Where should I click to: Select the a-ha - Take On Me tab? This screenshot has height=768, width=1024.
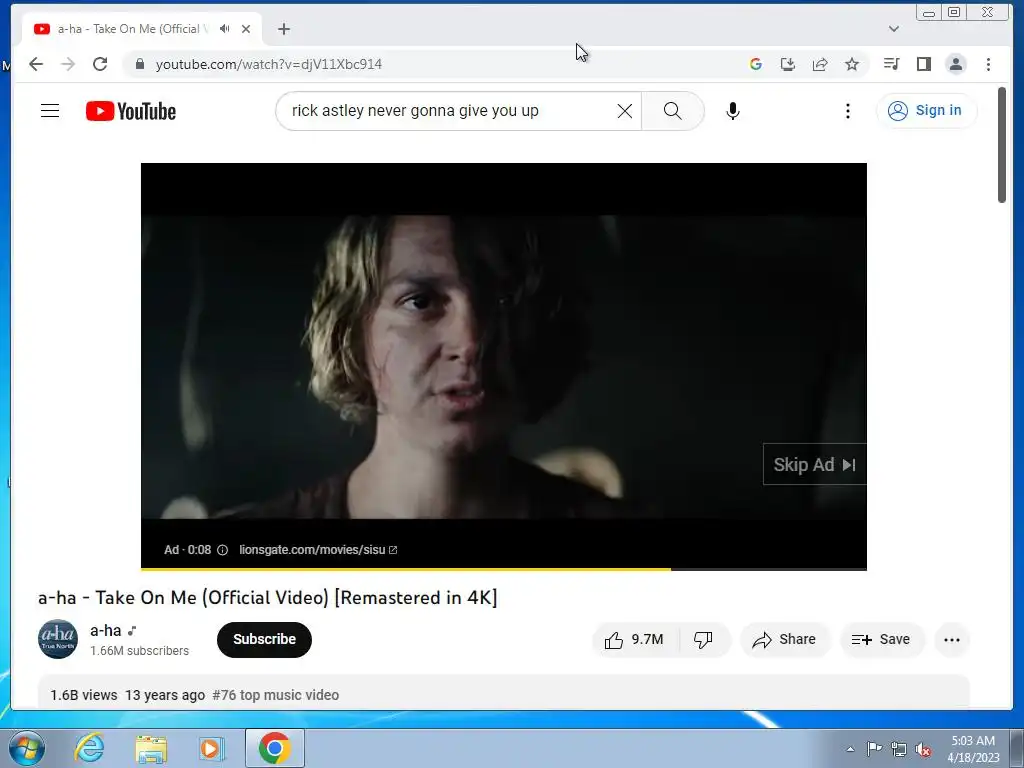[x=131, y=29]
